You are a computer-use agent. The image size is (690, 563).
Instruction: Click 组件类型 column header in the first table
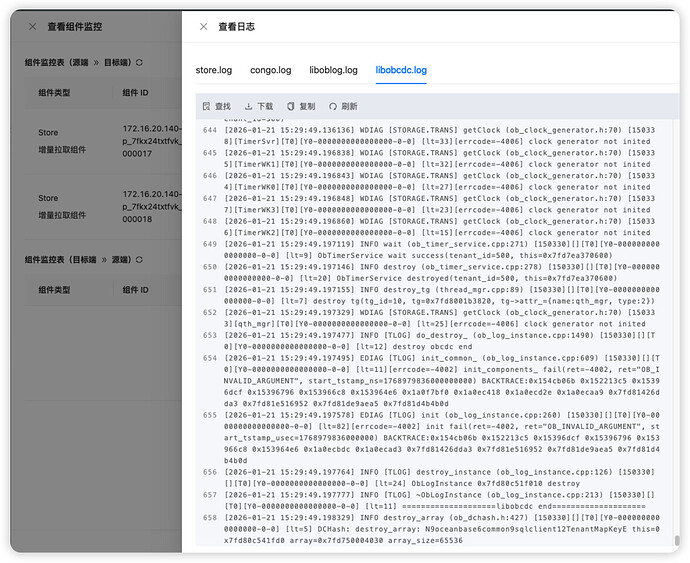[54, 93]
